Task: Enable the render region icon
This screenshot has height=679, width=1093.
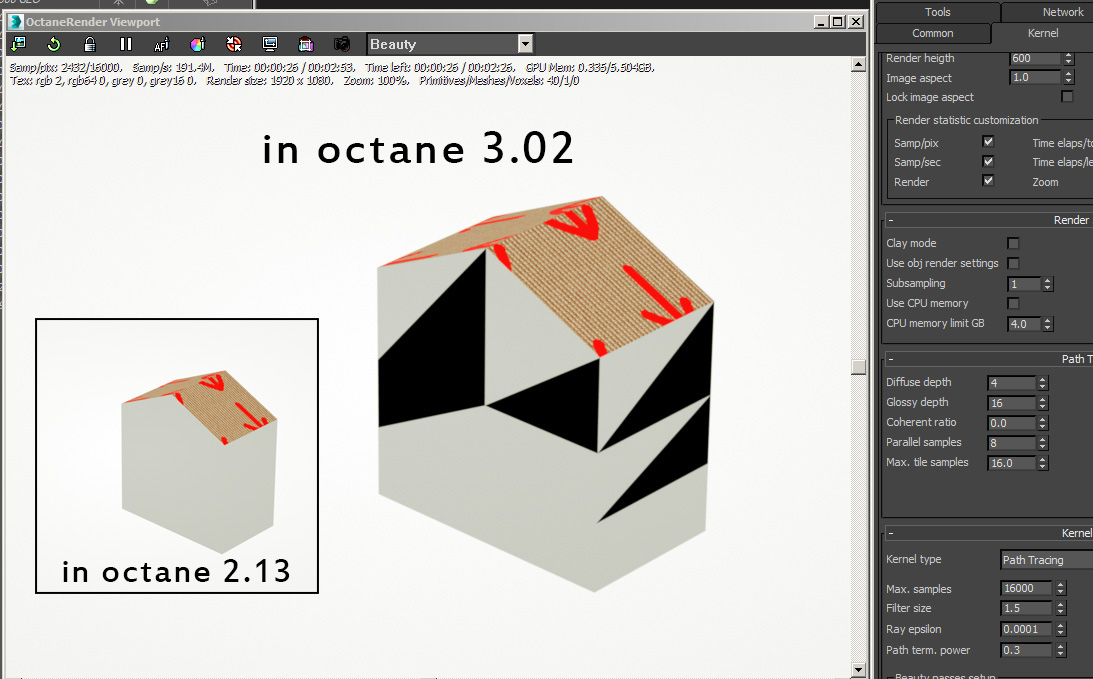Action: pyautogui.click(x=306, y=45)
